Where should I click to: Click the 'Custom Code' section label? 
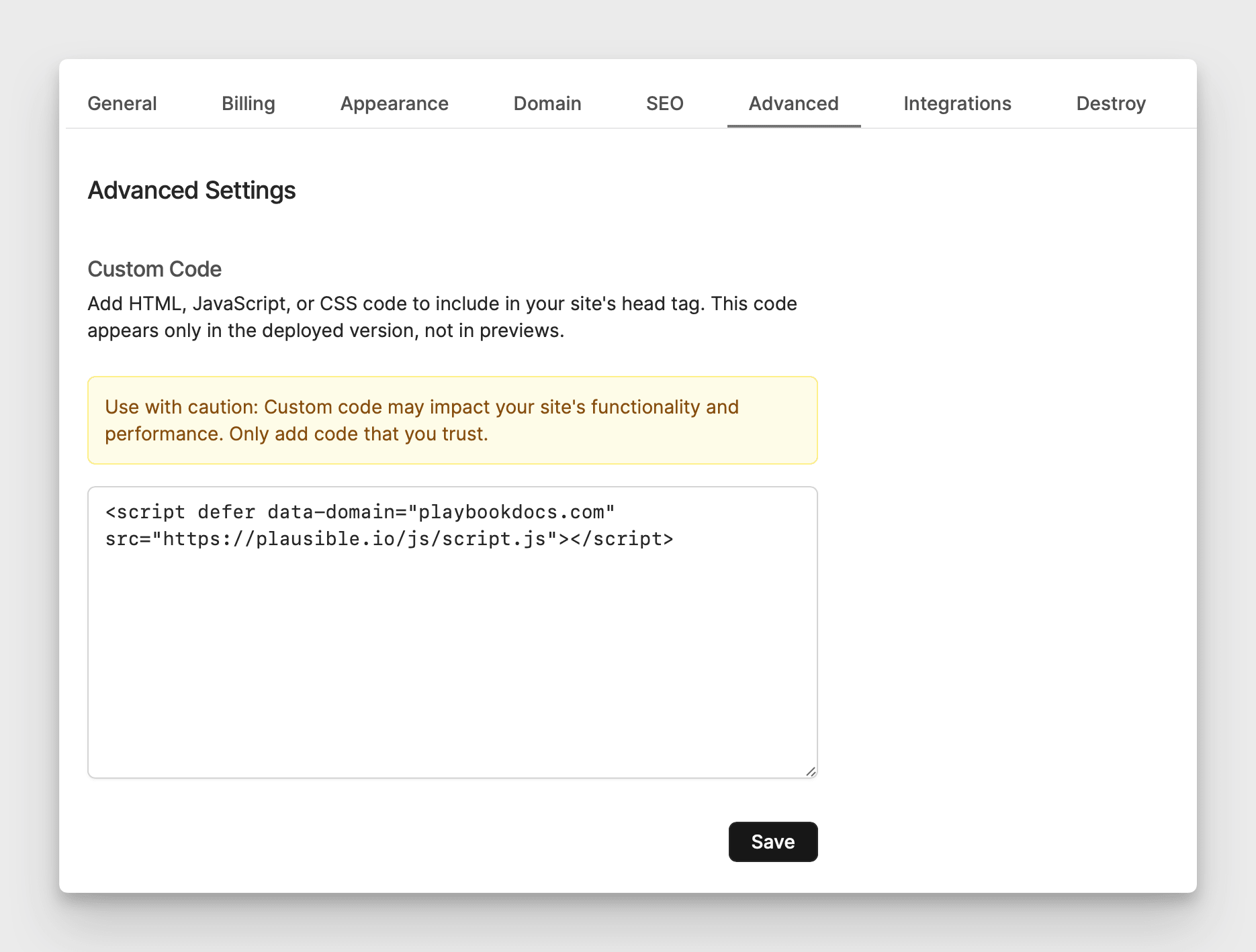pos(154,269)
